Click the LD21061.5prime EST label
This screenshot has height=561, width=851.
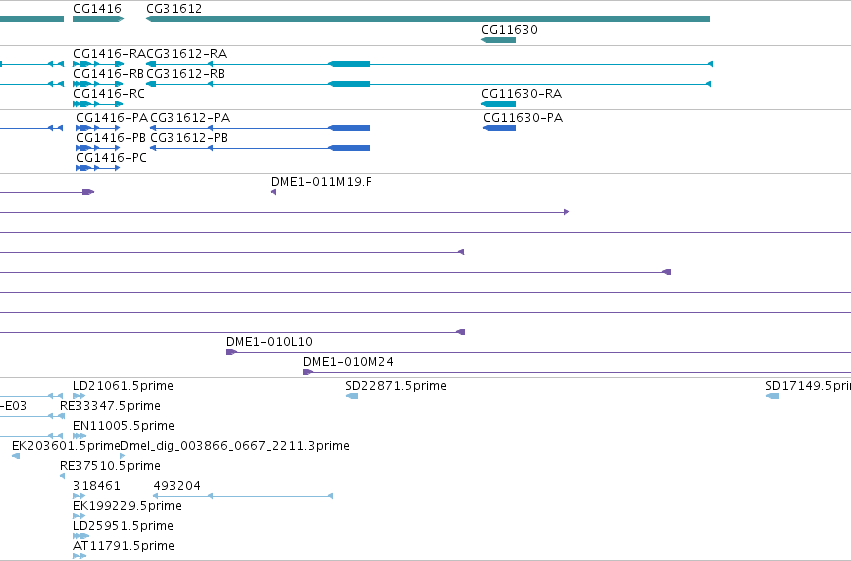coord(123,386)
